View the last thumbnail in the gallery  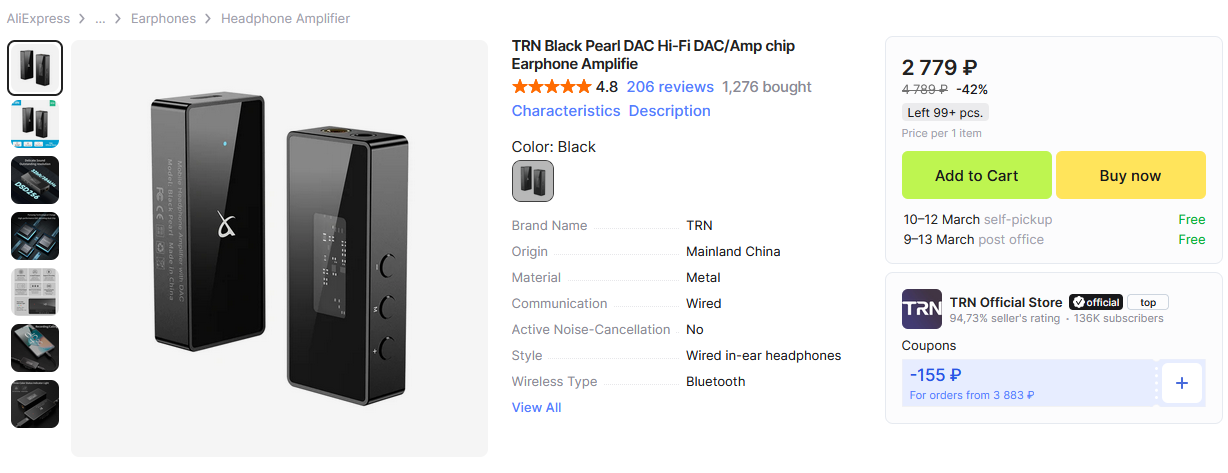35,404
